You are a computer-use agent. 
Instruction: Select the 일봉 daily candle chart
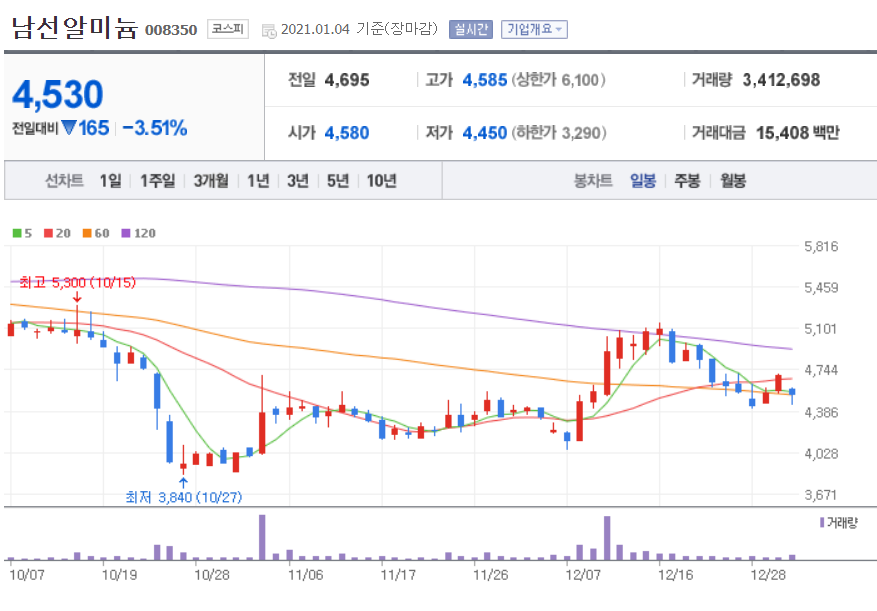[643, 181]
